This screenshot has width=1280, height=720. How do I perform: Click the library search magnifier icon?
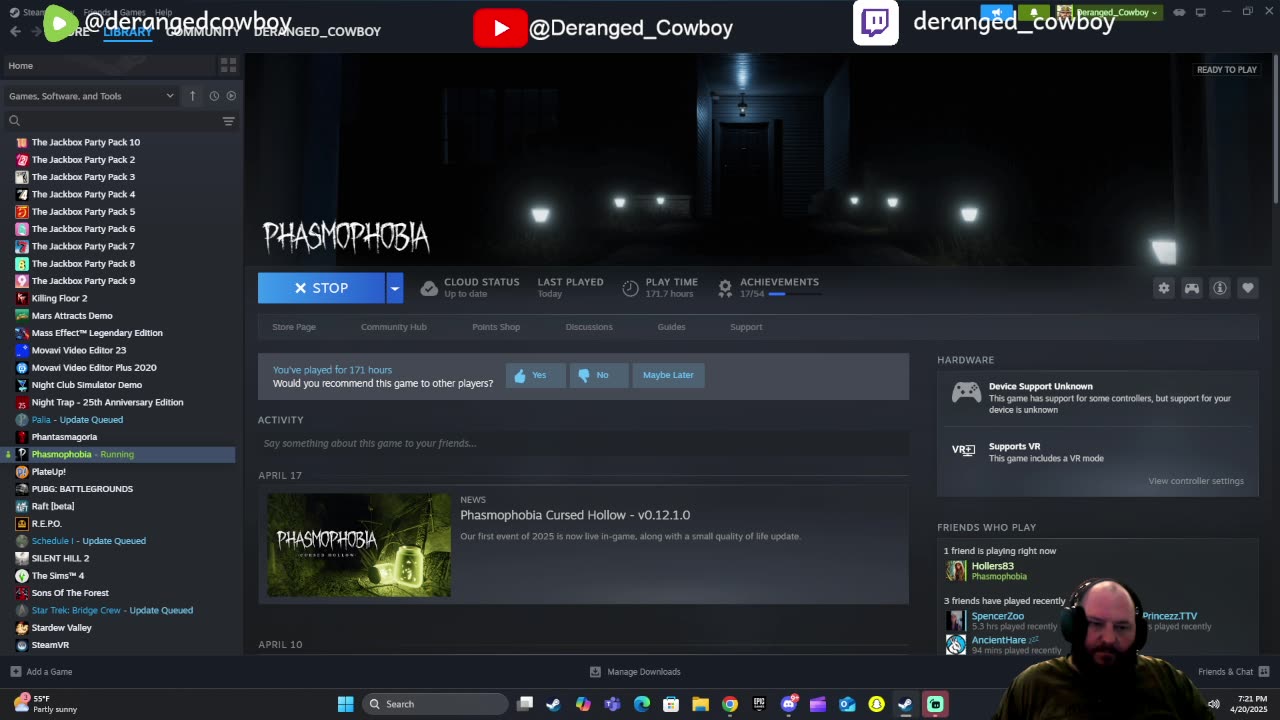(x=14, y=121)
